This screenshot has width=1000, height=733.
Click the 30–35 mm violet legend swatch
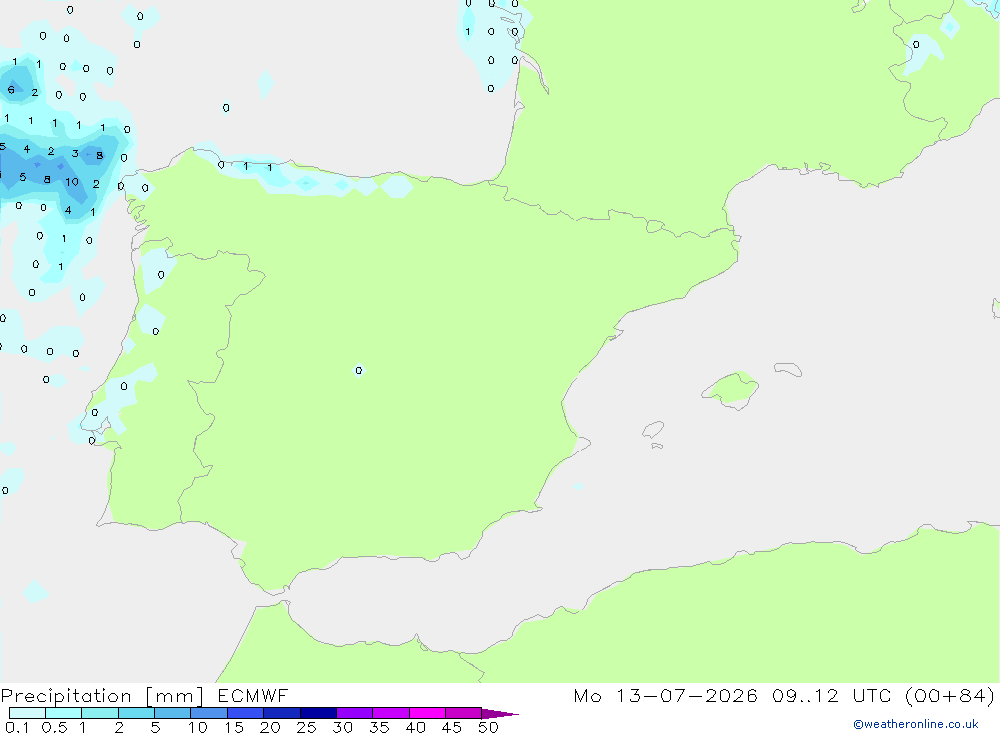click(x=355, y=713)
